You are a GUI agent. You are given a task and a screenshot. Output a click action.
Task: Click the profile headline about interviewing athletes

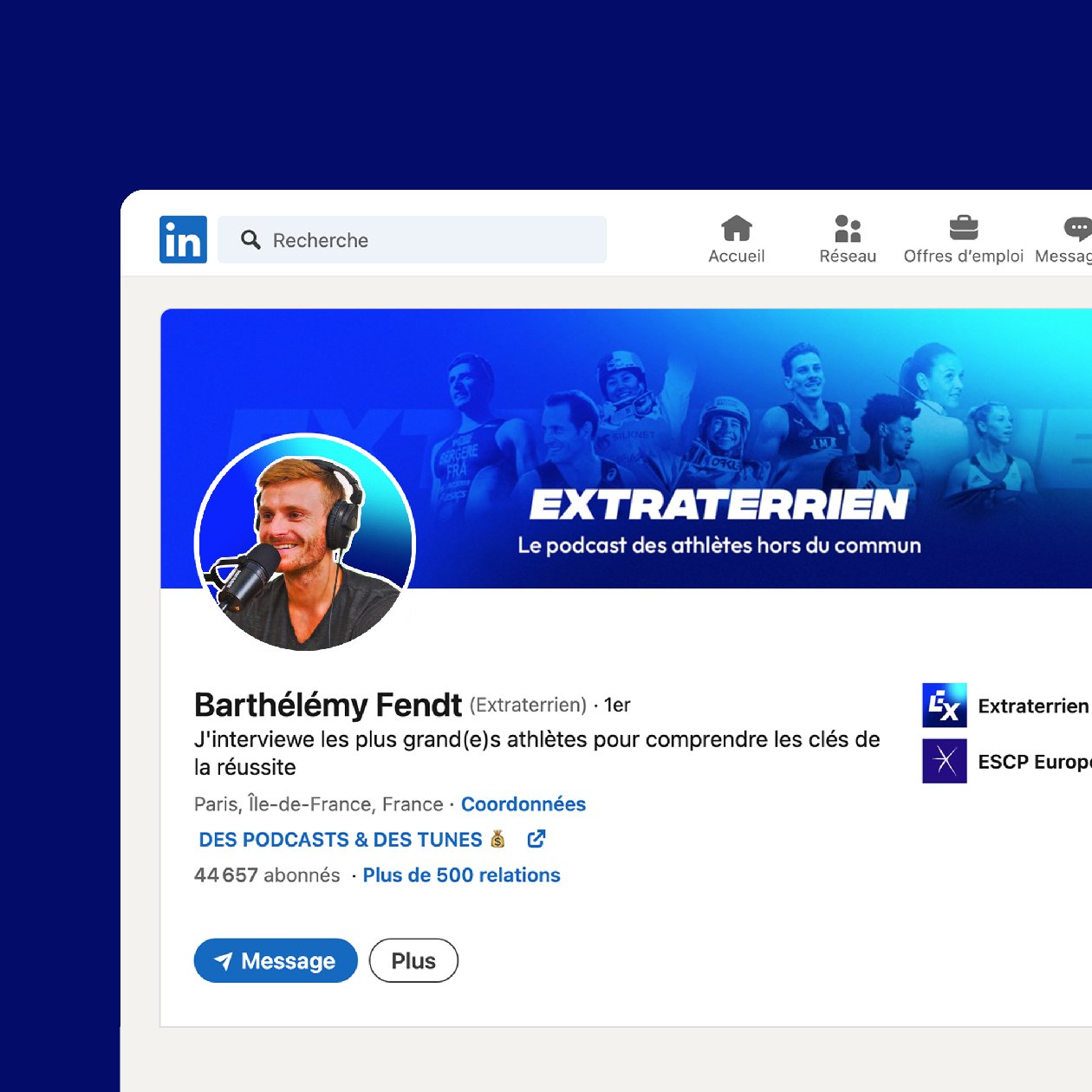coord(536,753)
